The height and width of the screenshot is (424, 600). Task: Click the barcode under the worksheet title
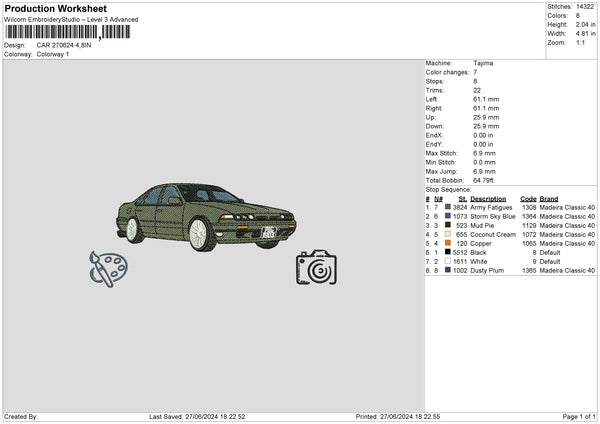pyautogui.click(x=67, y=32)
